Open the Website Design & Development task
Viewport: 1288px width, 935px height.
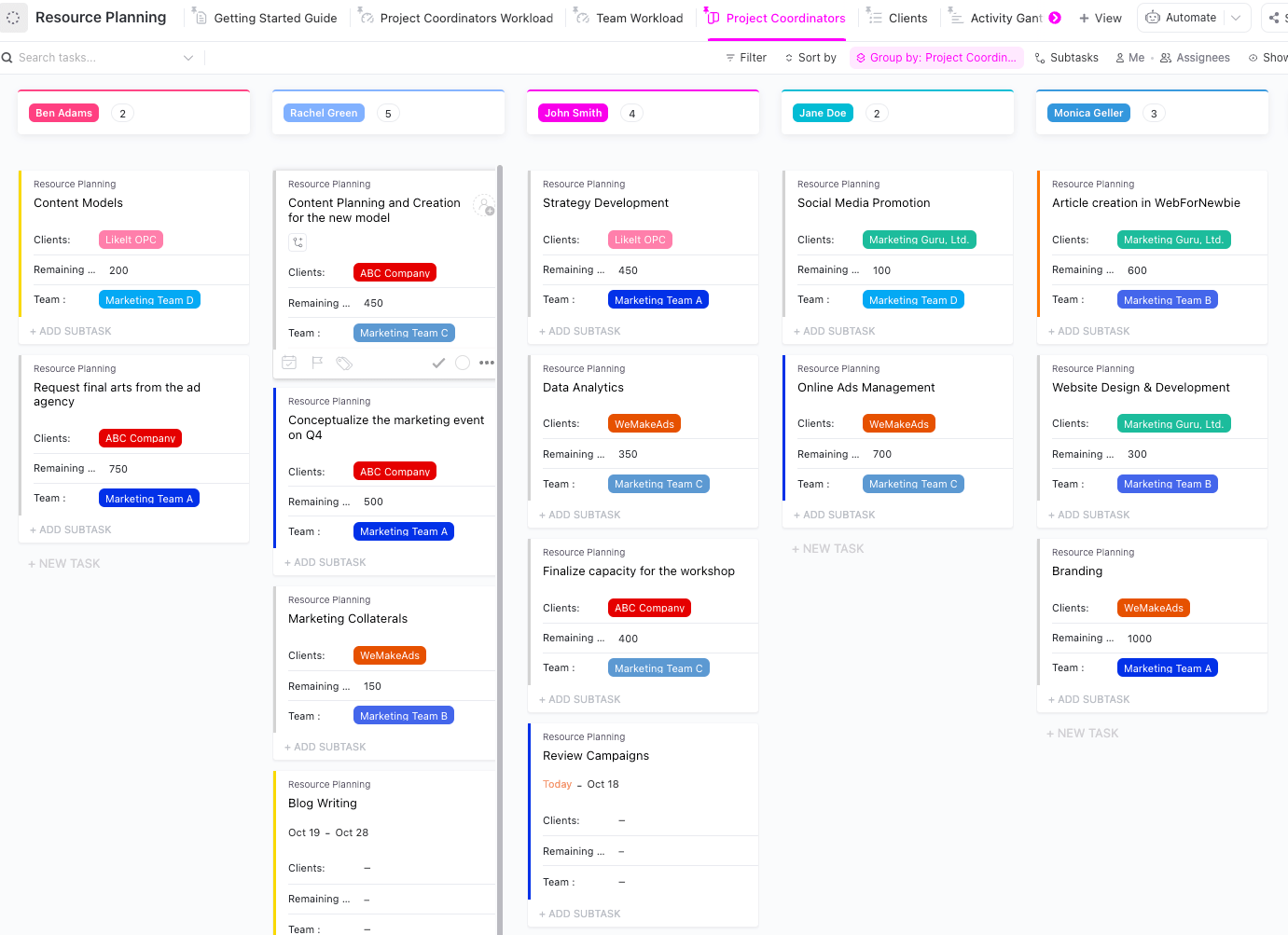(x=1141, y=388)
